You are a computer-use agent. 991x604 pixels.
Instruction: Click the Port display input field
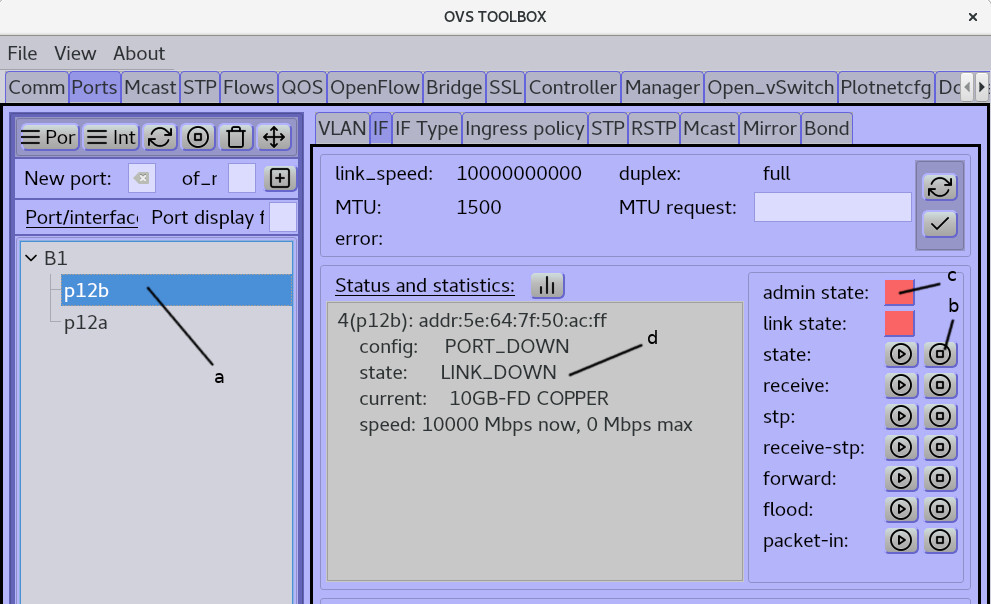click(283, 217)
